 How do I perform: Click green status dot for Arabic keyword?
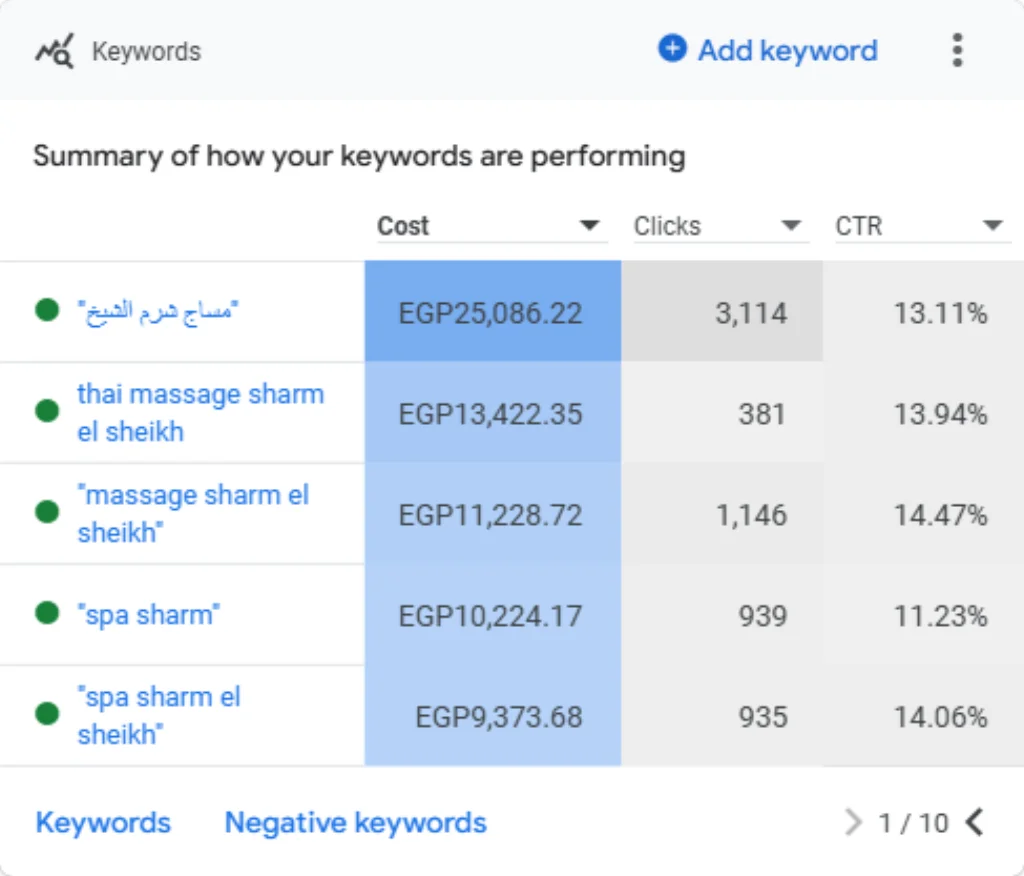tap(47, 310)
